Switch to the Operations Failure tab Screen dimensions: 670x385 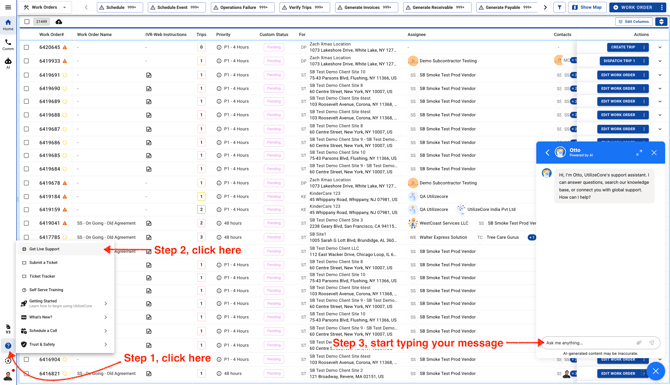pyautogui.click(x=242, y=7)
